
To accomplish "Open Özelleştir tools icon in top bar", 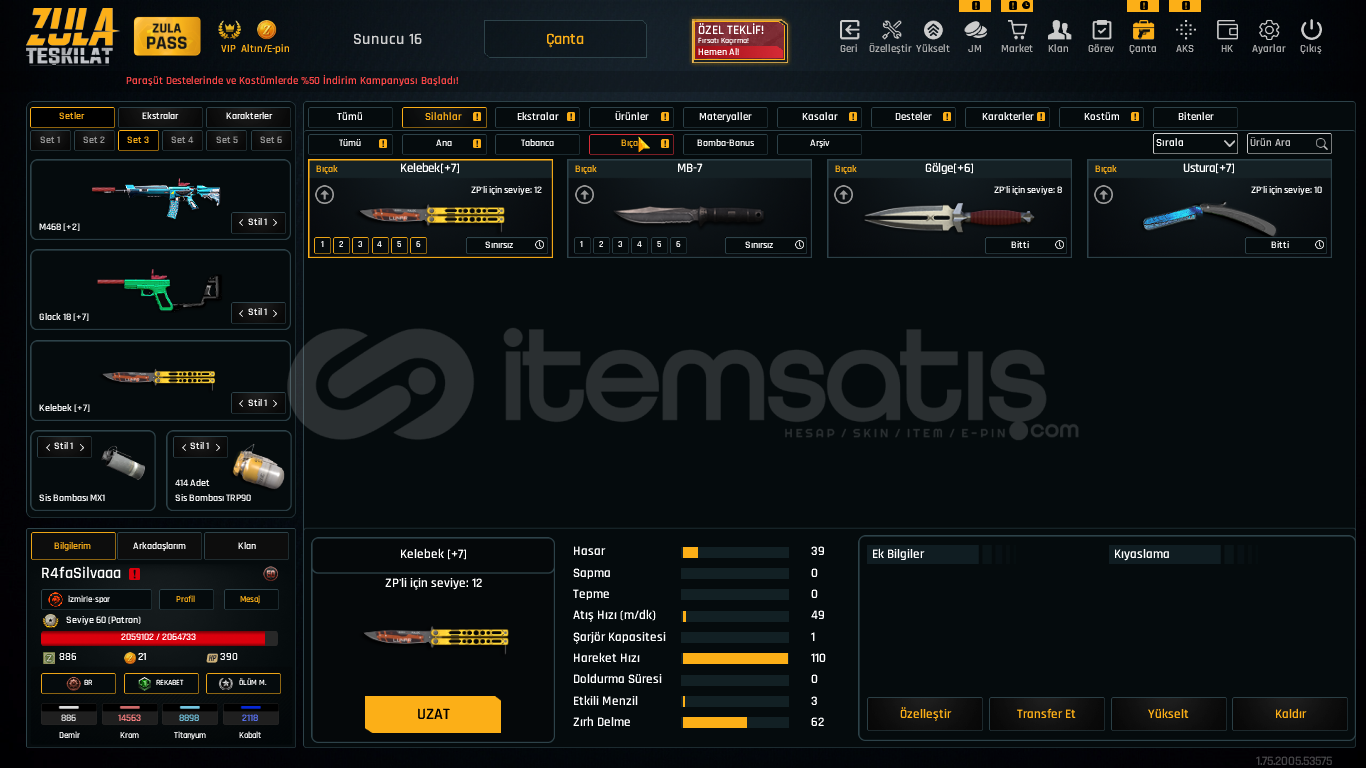I will [x=892, y=30].
